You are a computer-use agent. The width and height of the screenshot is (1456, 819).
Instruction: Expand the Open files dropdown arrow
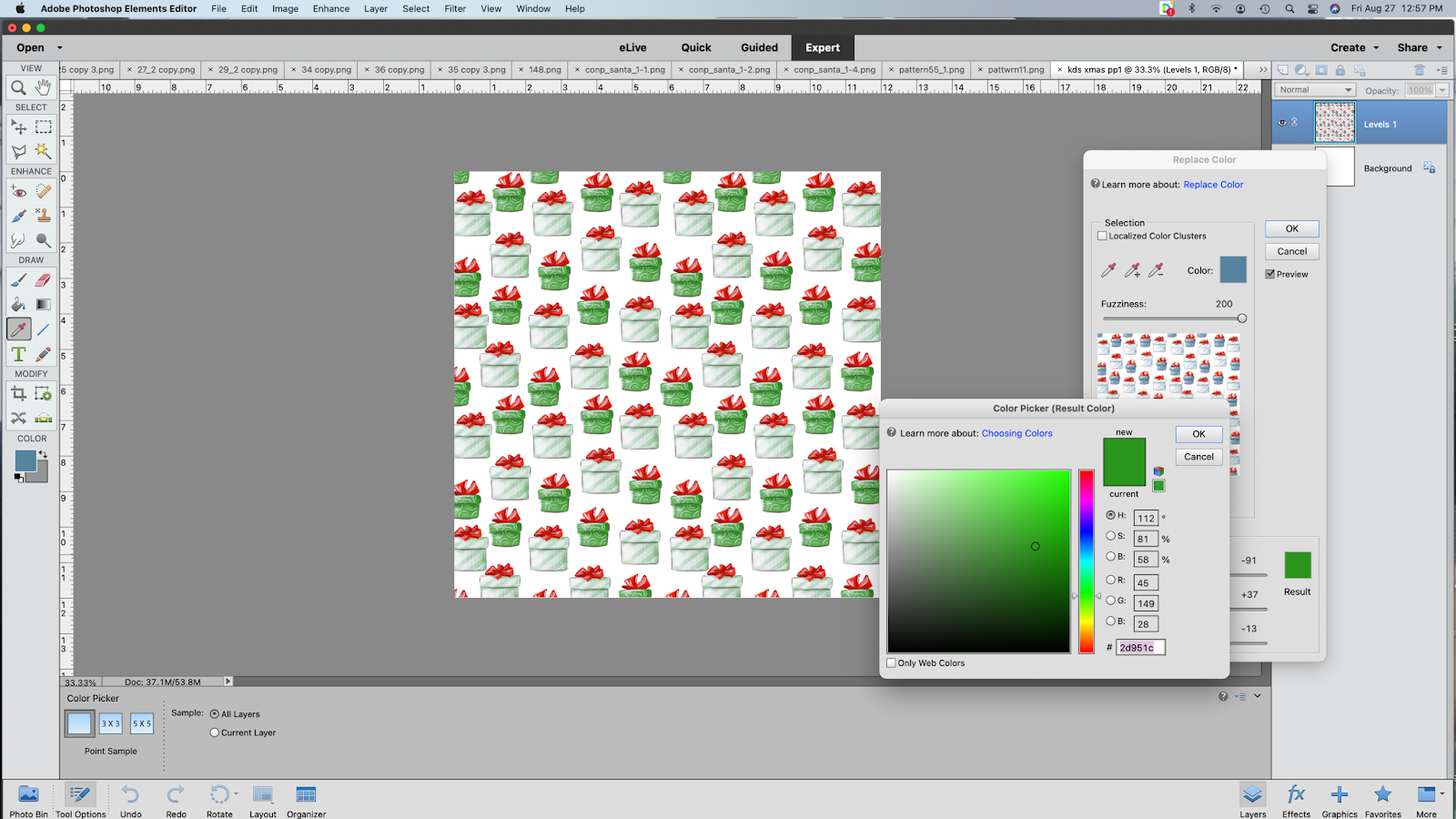click(x=60, y=48)
